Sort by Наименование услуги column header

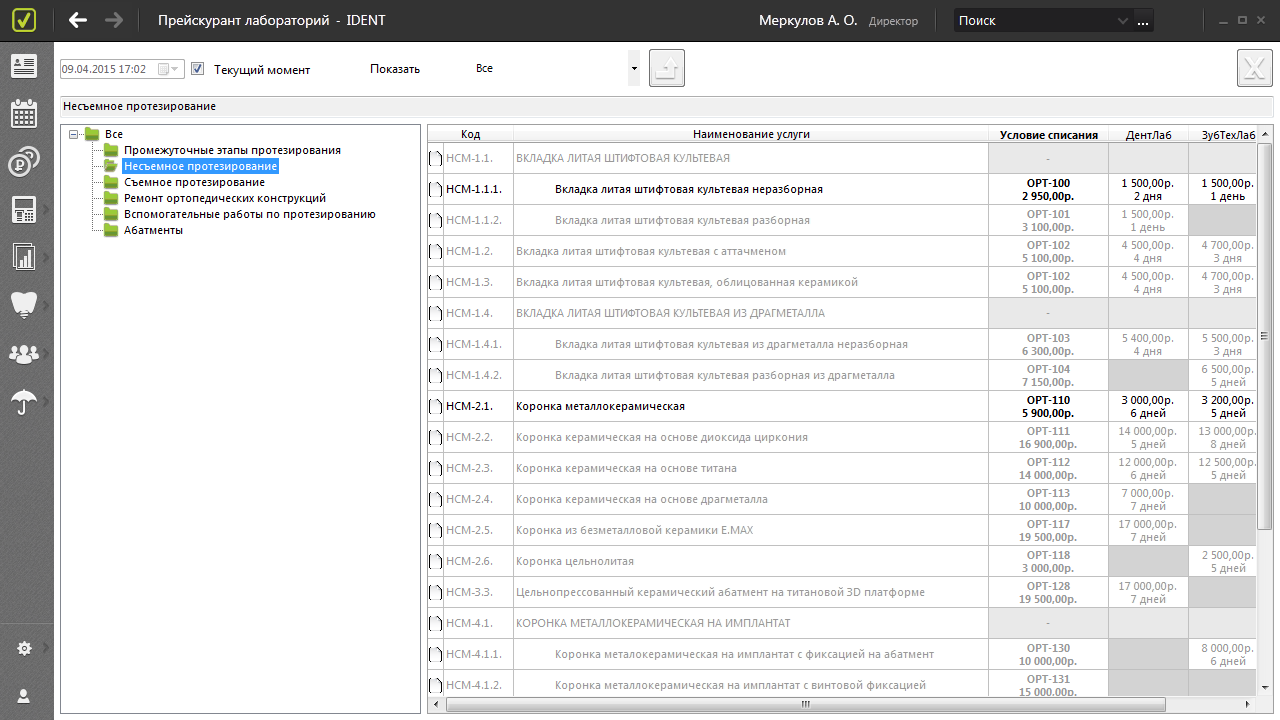point(751,134)
